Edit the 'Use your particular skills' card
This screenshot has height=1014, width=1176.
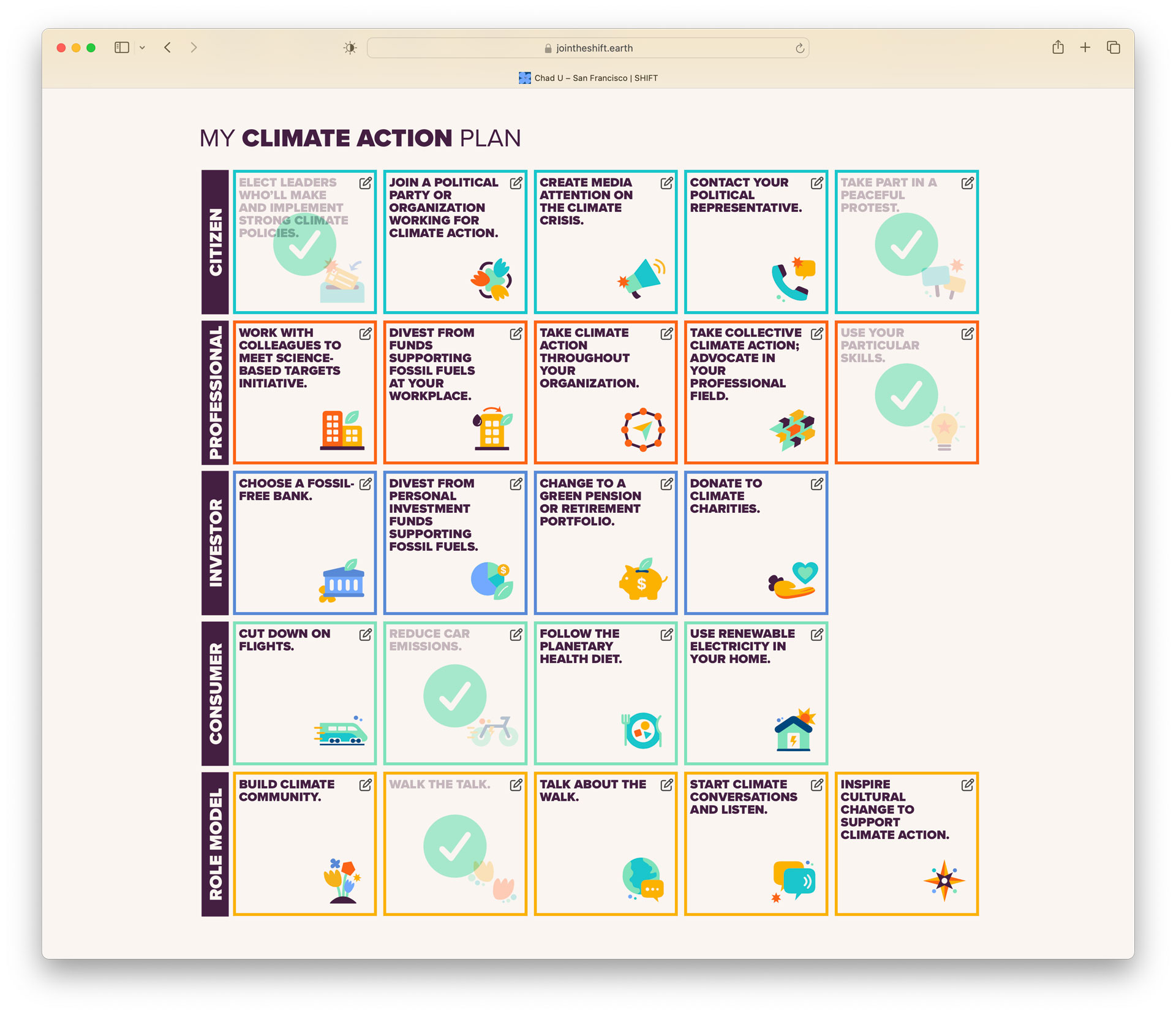[x=968, y=333]
